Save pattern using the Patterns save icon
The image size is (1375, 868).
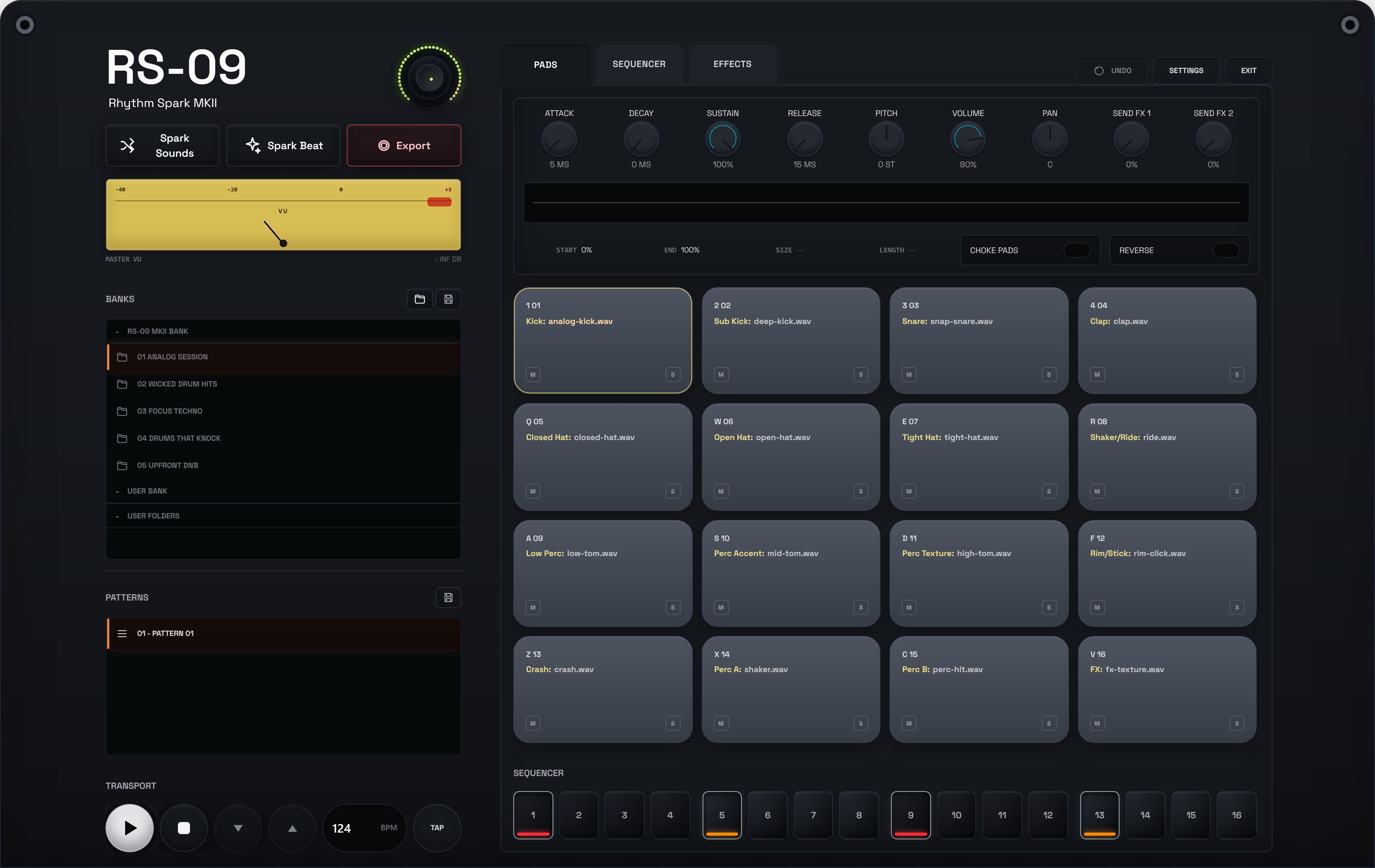(x=448, y=598)
